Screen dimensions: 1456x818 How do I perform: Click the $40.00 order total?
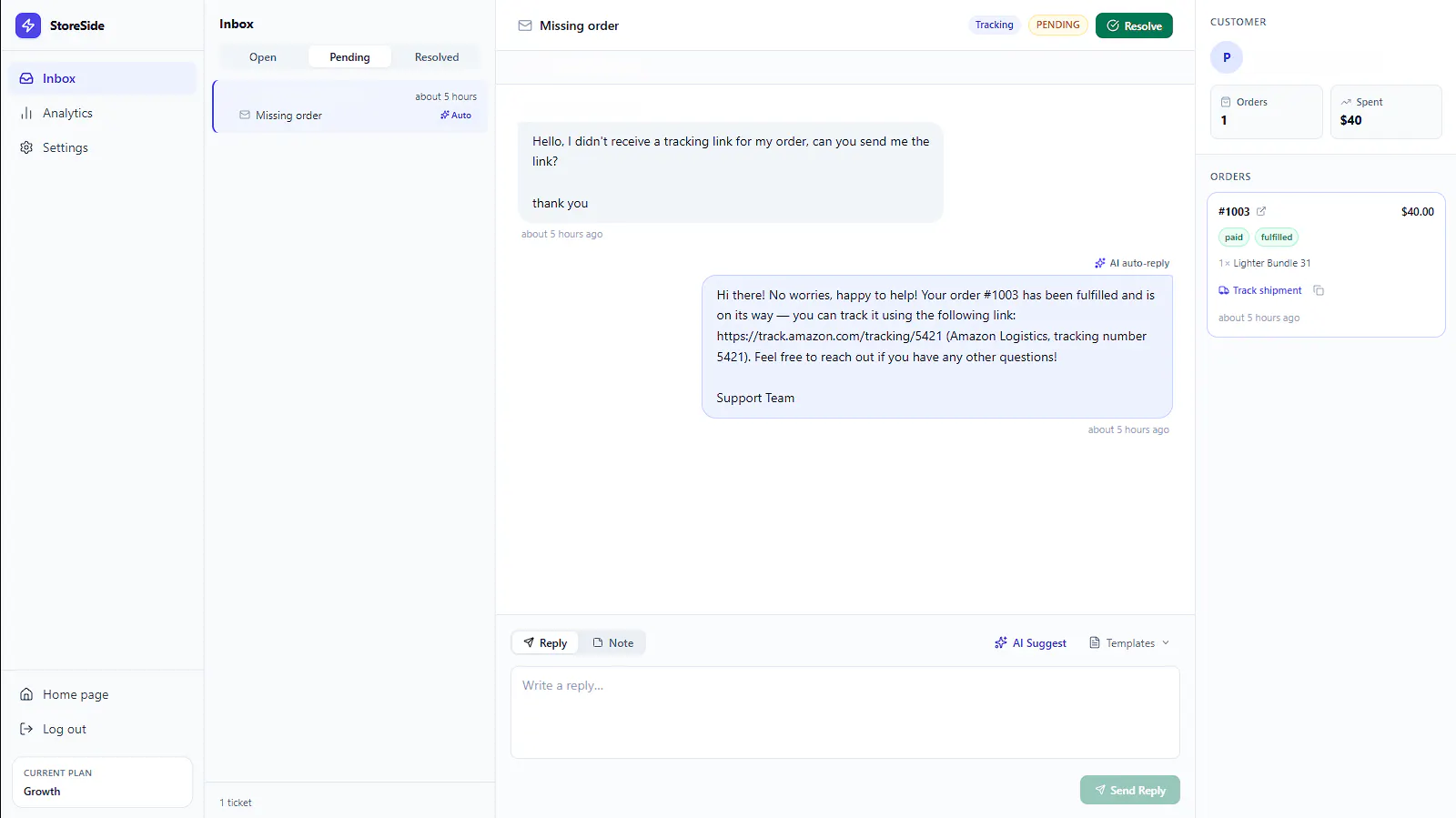click(x=1417, y=211)
